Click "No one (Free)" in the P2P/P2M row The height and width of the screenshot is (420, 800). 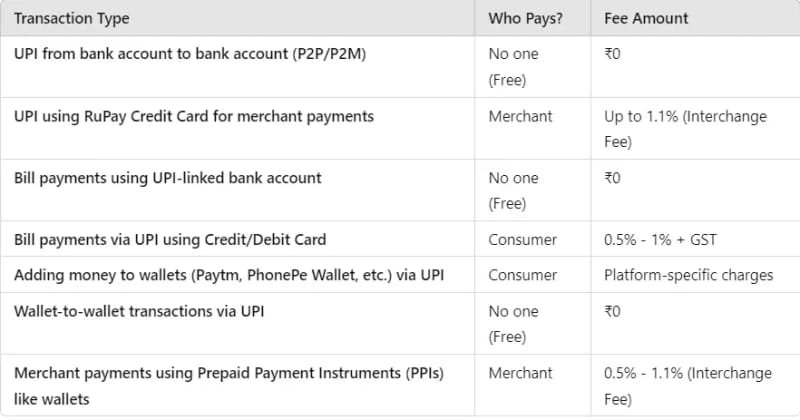pos(515,68)
